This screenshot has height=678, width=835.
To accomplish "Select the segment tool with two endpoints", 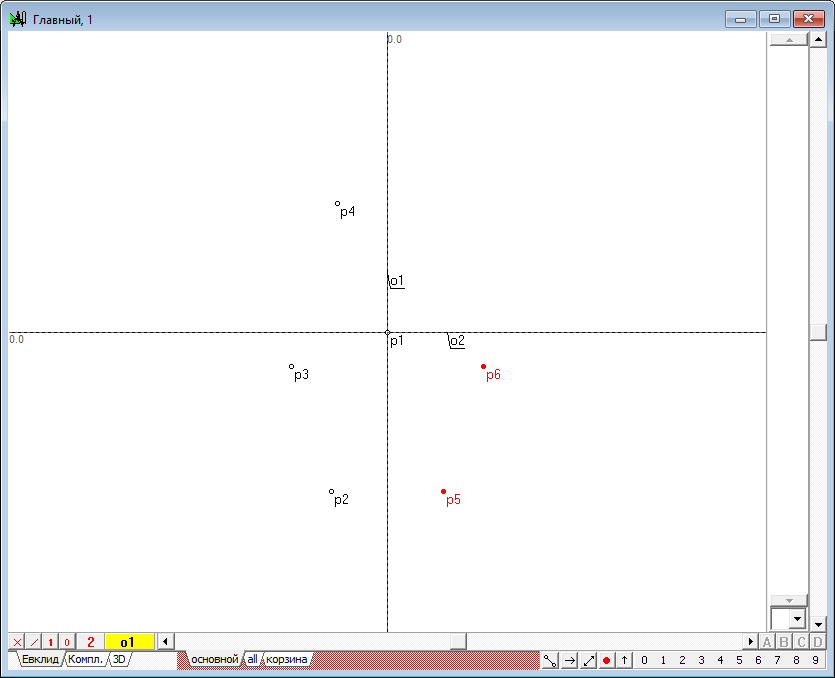I will click(550, 660).
